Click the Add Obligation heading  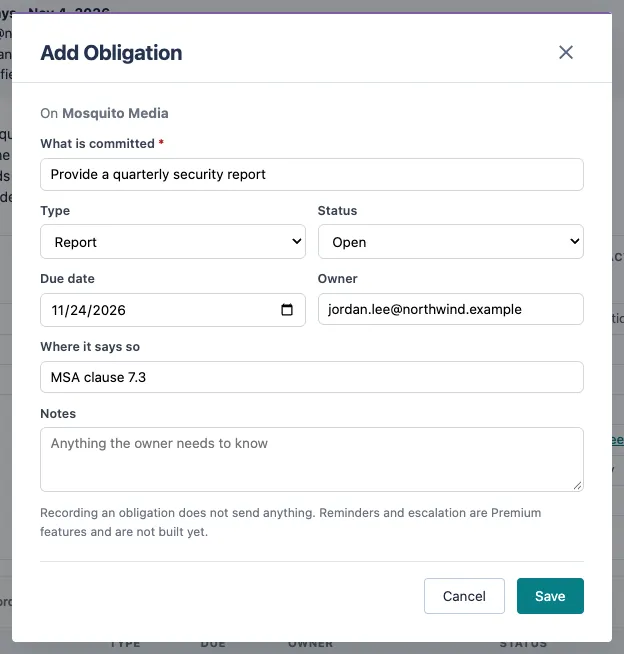[111, 53]
